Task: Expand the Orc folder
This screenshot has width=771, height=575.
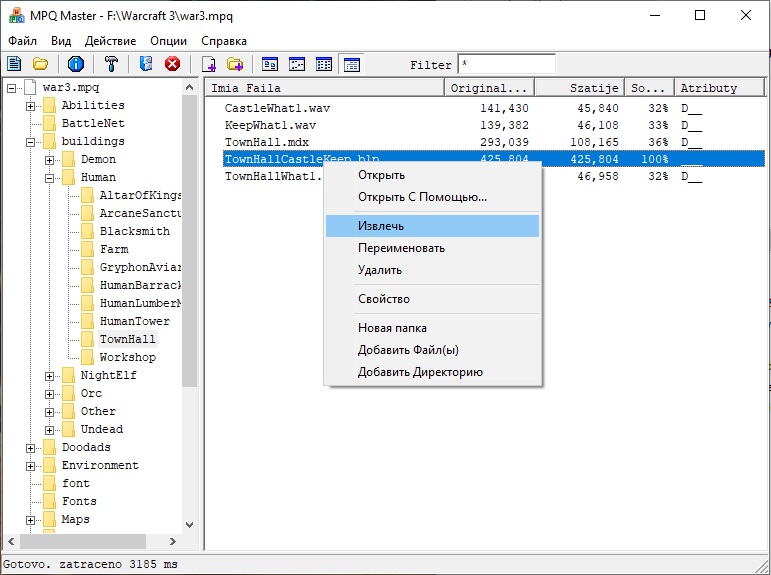Action: 49,394
